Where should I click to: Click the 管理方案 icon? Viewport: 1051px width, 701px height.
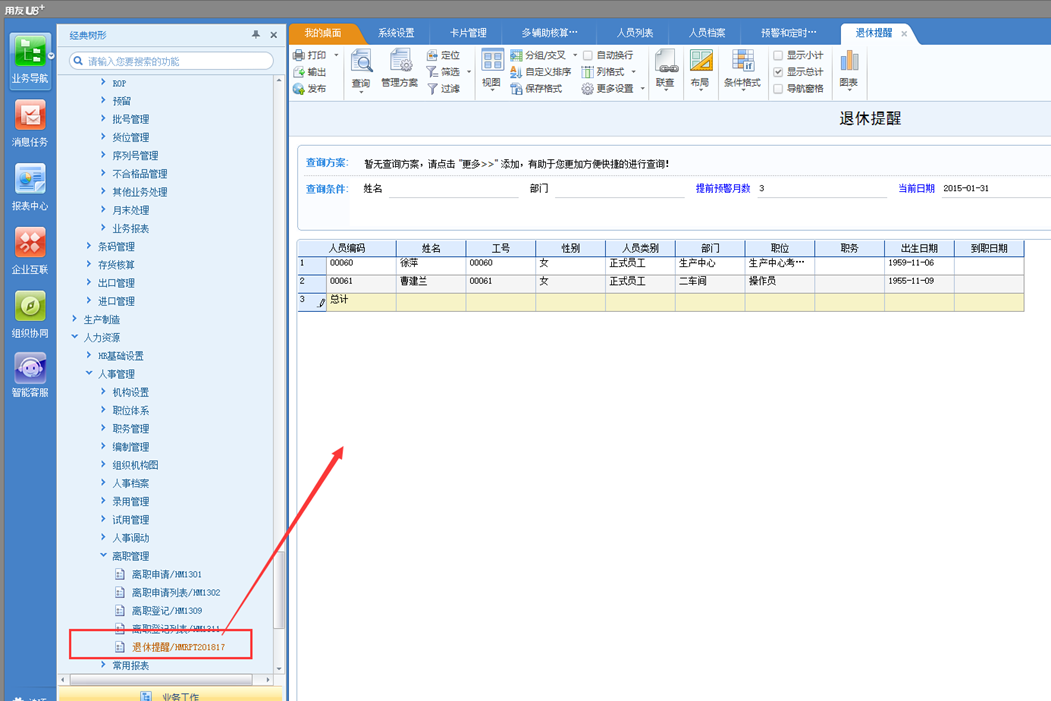point(400,62)
